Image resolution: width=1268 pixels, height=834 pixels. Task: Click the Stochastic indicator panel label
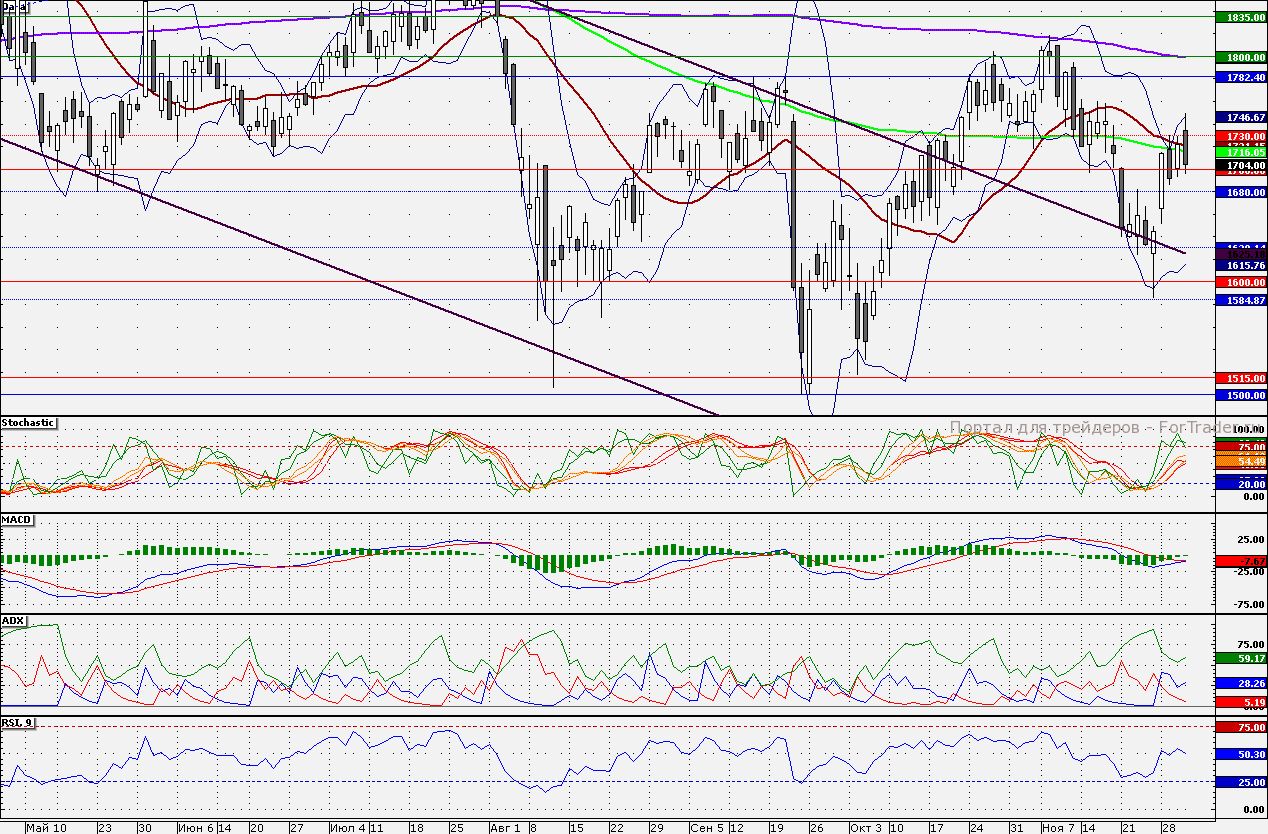pyautogui.click(x=28, y=423)
